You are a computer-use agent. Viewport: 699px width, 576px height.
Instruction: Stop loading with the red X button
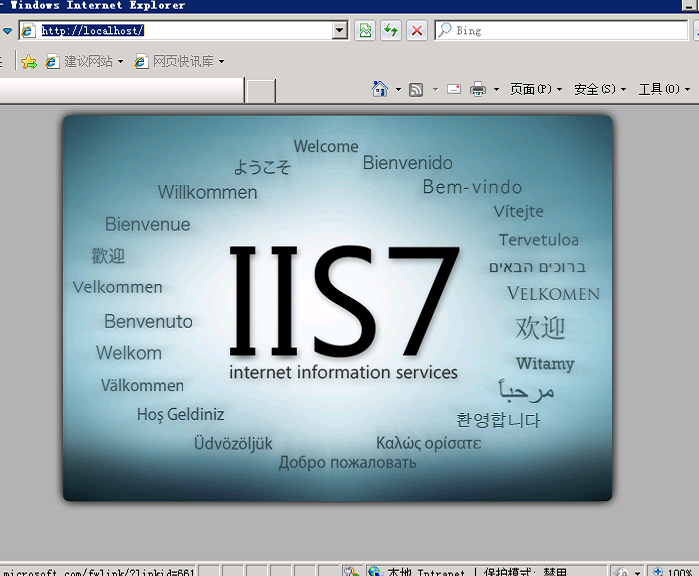point(417,30)
